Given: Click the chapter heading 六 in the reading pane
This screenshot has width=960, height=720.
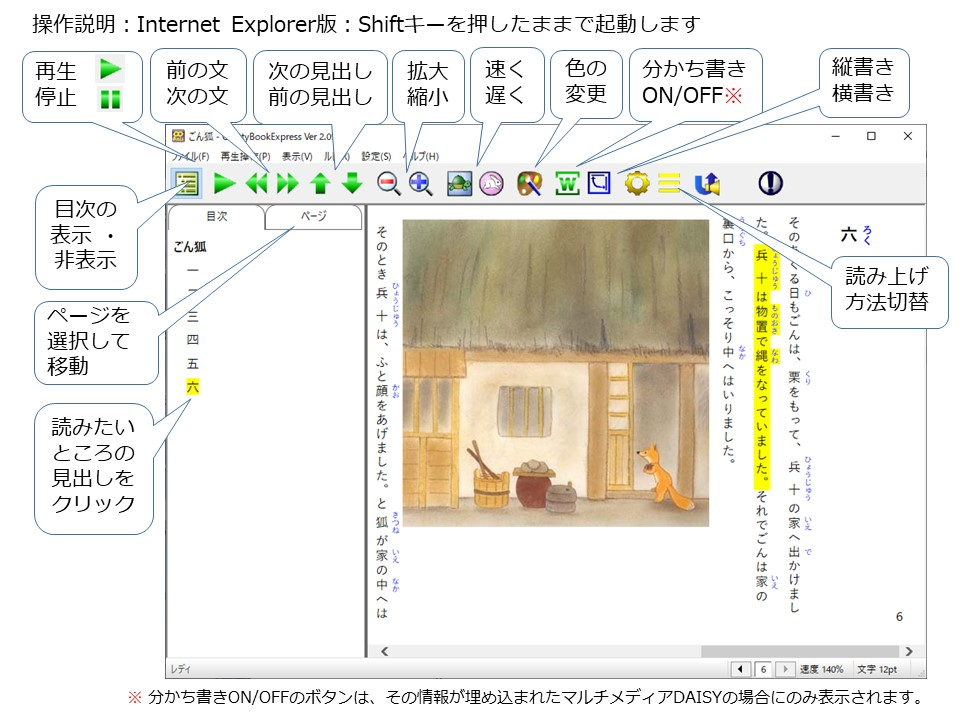Looking at the screenshot, I should 849,234.
